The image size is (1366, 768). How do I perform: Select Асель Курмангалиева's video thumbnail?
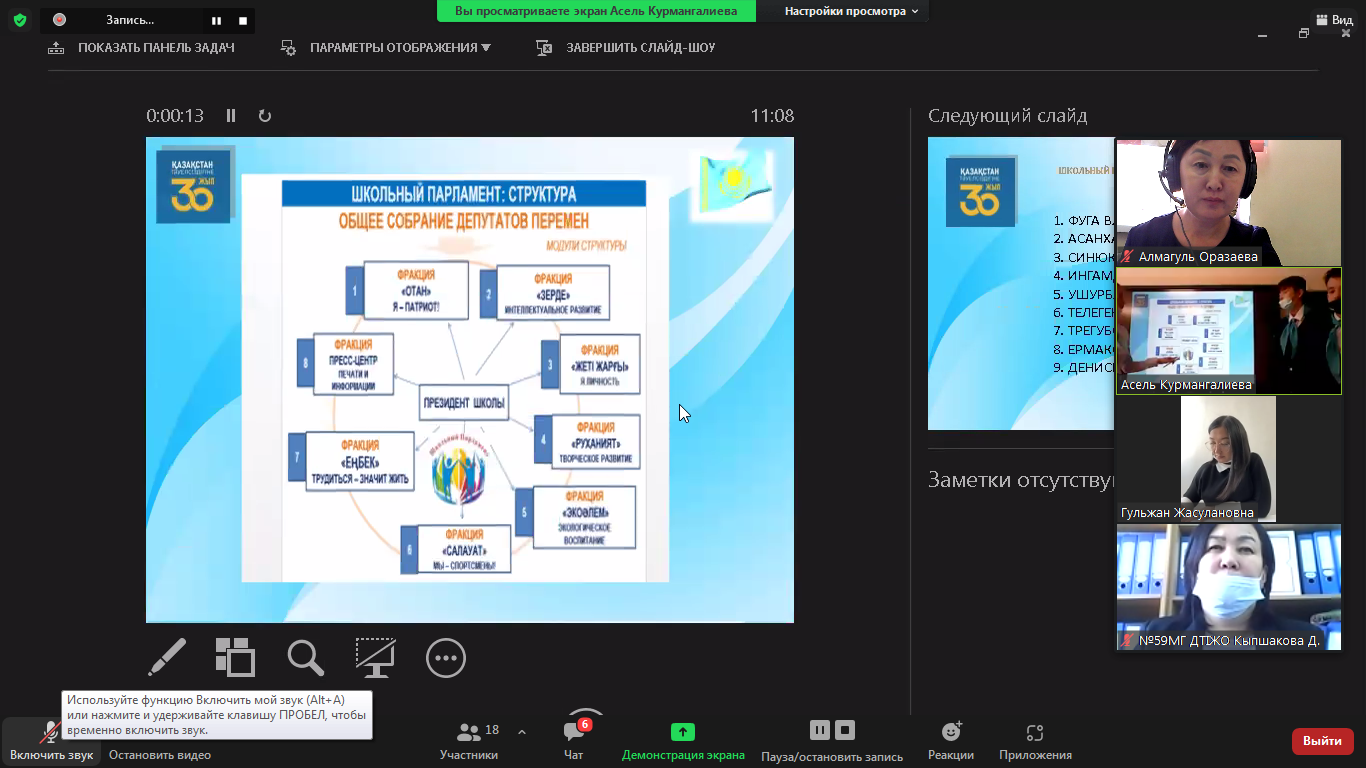(1228, 331)
